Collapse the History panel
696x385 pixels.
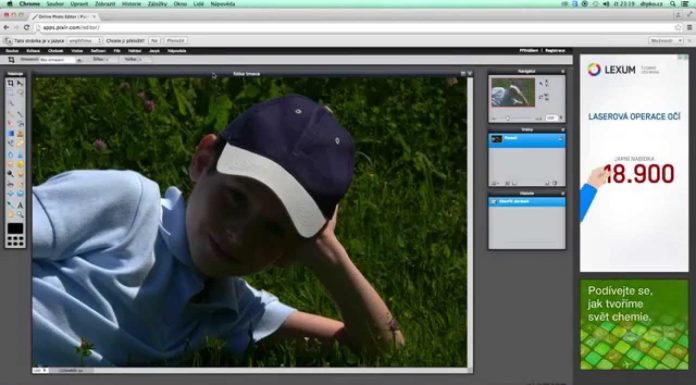pyautogui.click(x=562, y=194)
